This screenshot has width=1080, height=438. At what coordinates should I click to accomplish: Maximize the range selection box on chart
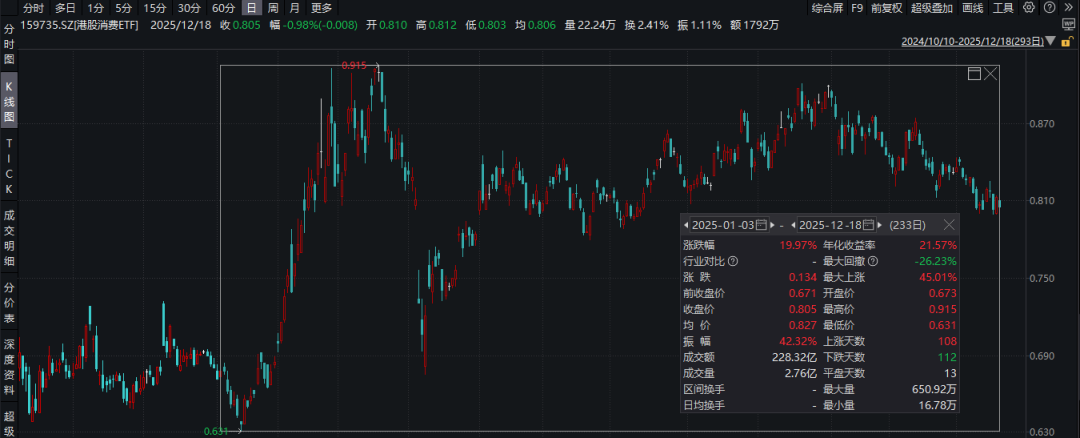point(974,74)
